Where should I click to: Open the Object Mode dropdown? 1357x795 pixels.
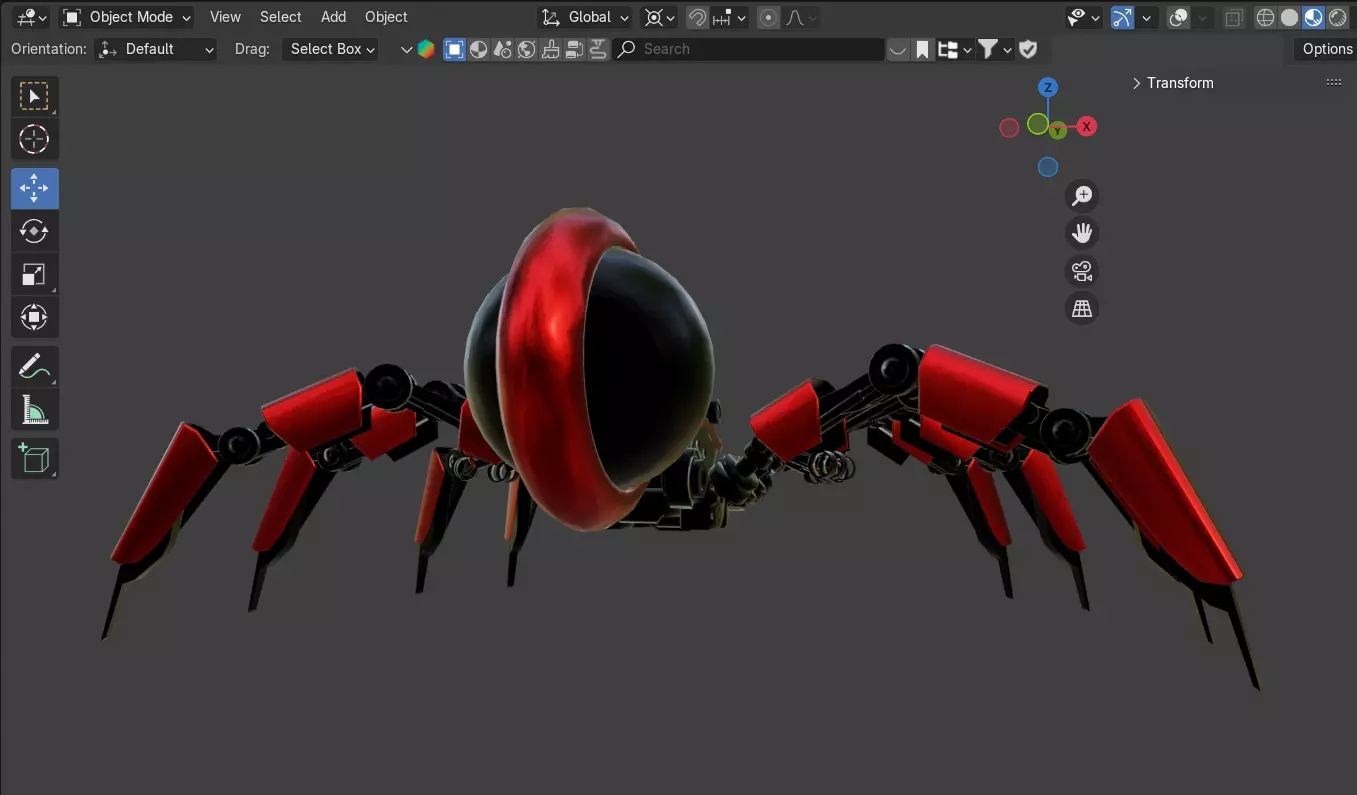126,17
